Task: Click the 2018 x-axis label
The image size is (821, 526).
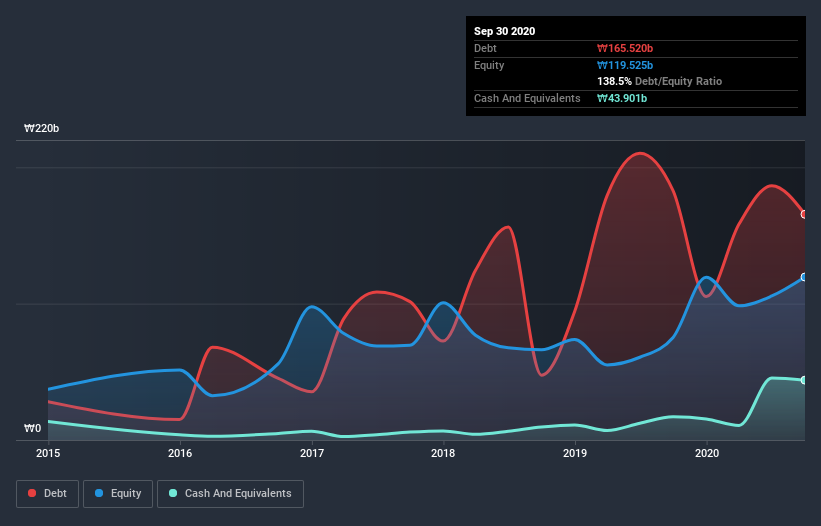Action: pyautogui.click(x=443, y=453)
